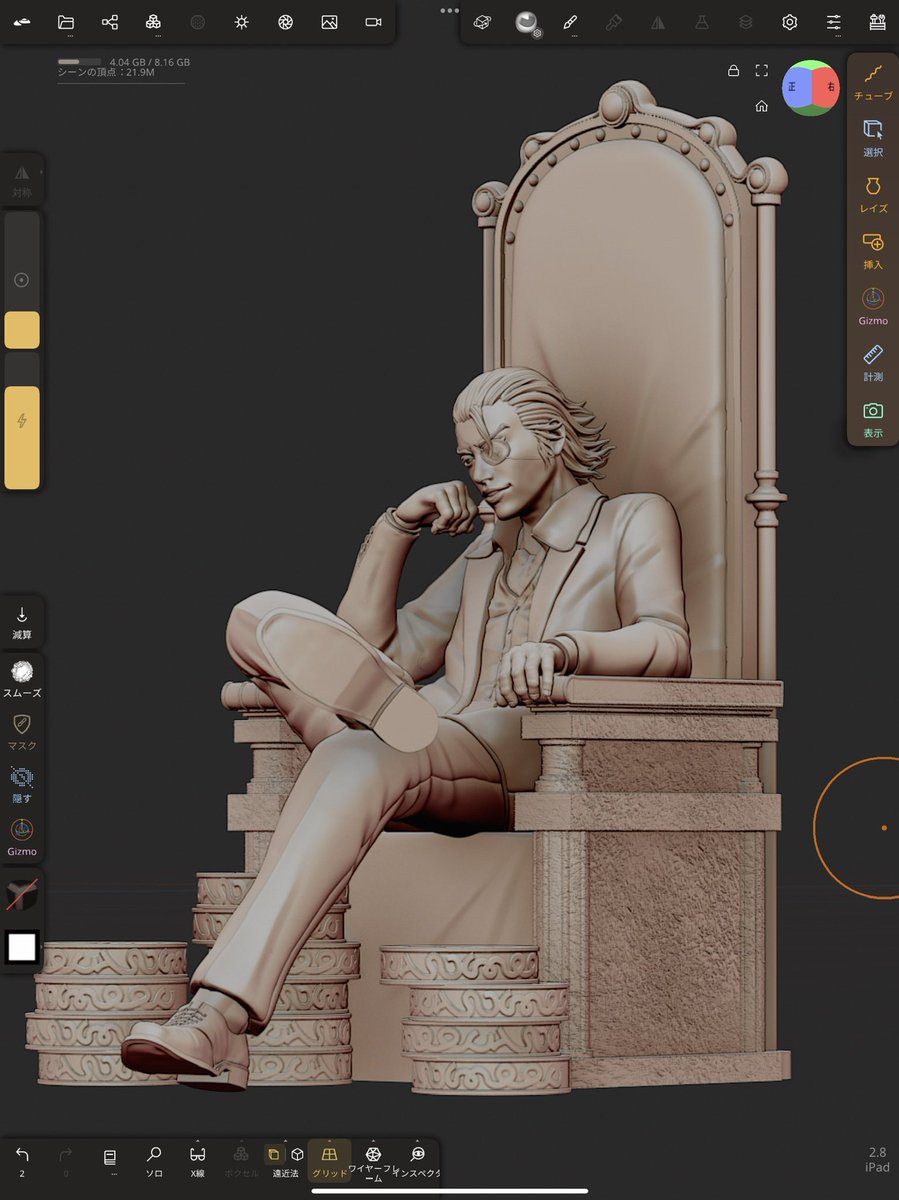The width and height of the screenshot is (899, 1200).
Task: Open the top-right Debug menu icon
Action: pyautogui.click(x=877, y=22)
